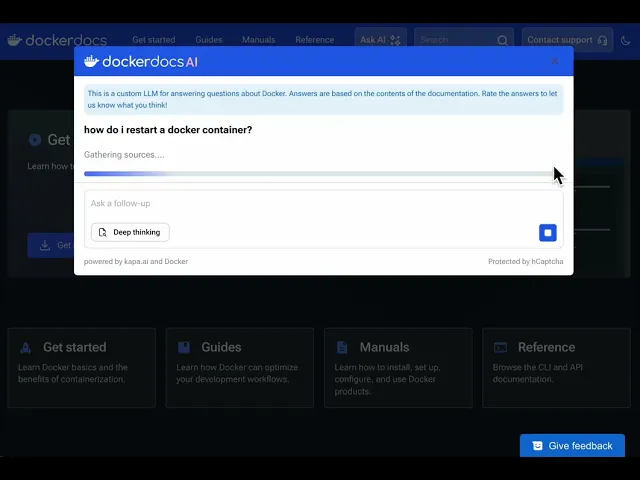
Task: Click the book icon on Guides card
Action: (x=184, y=347)
